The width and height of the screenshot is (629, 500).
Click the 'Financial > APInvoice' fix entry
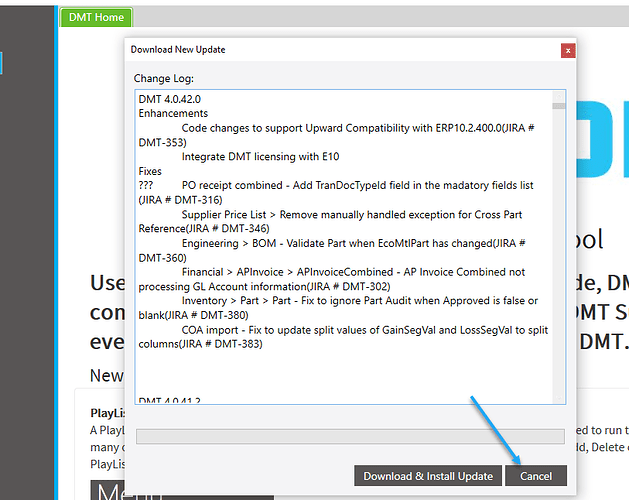pyautogui.click(x=332, y=279)
